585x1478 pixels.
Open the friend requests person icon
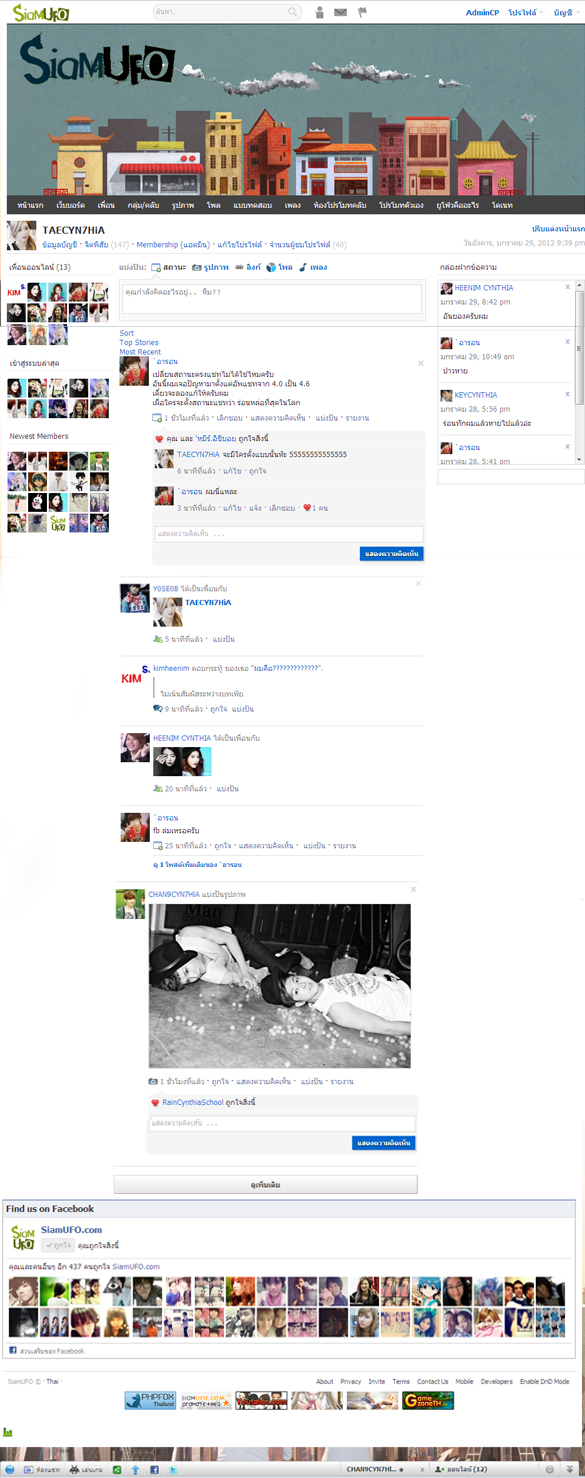pos(320,12)
